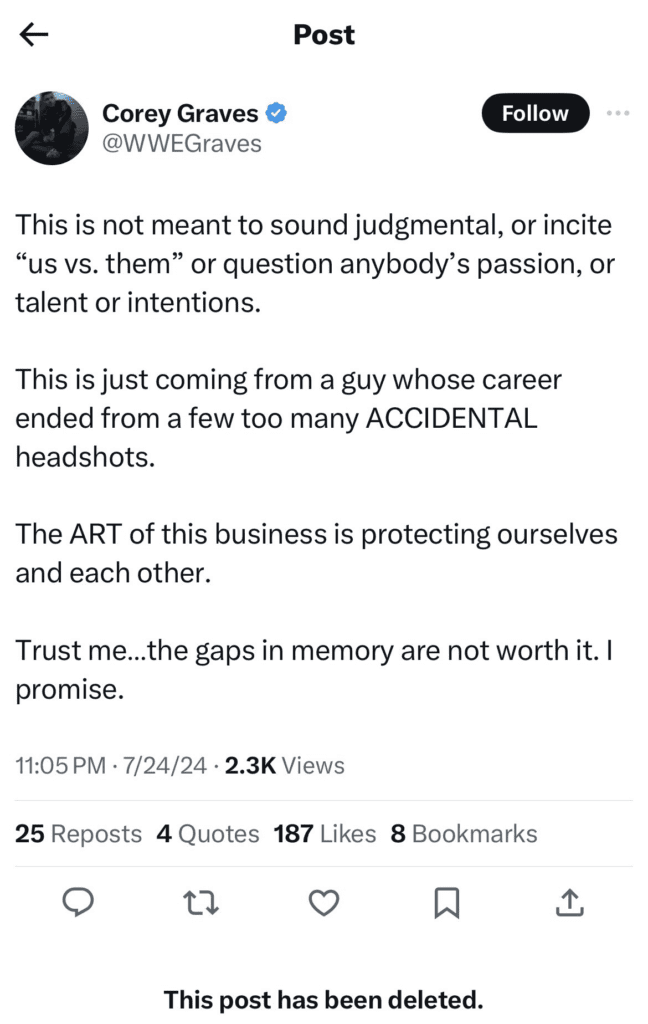Open the three-dot more options menu
Viewport: 648px width, 1024px height.
click(x=618, y=113)
